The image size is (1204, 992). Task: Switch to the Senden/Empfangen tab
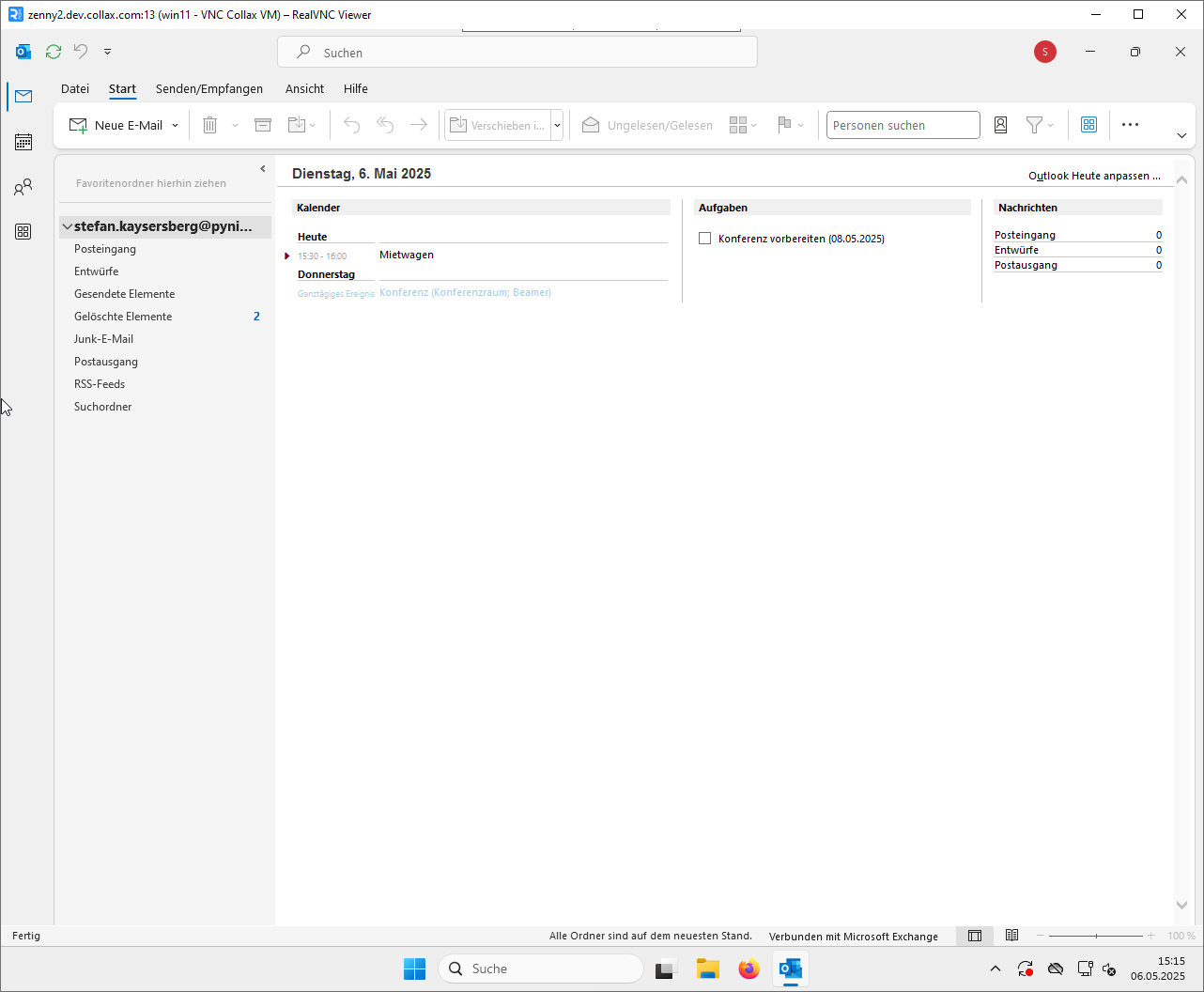[209, 88]
